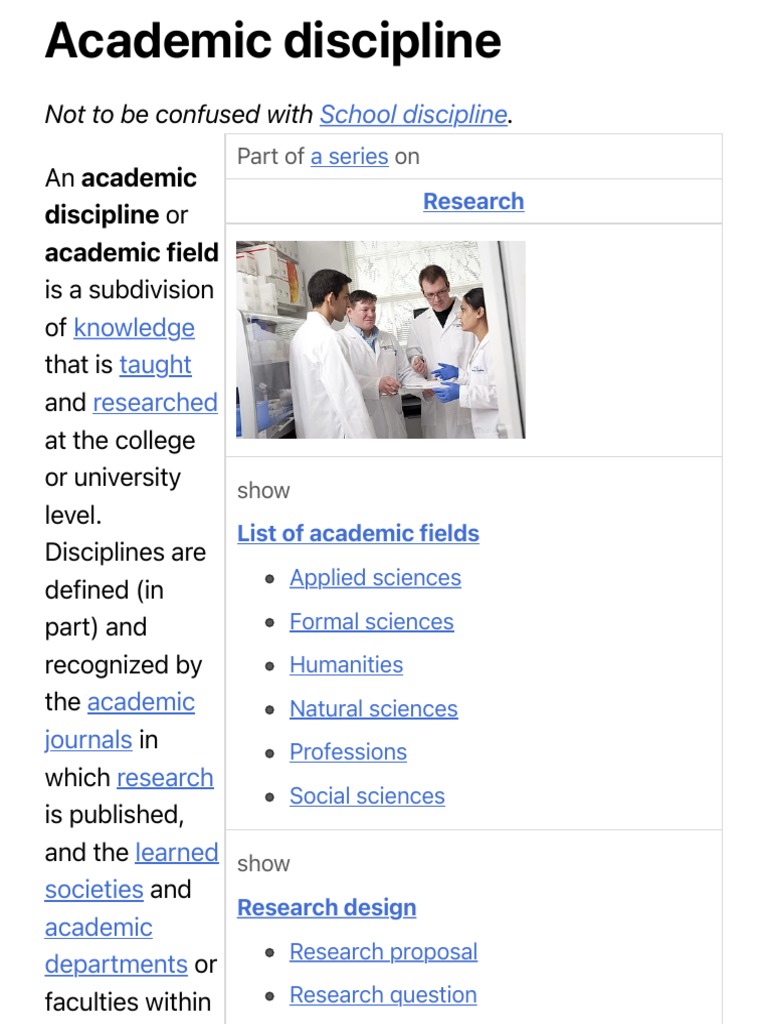Click the Professions link
Screen dimensions: 768x1024
point(348,752)
